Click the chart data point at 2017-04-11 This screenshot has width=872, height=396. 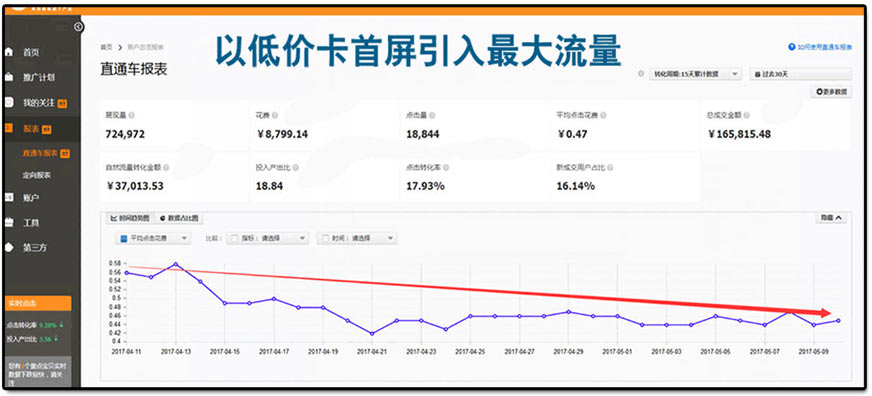[127, 273]
